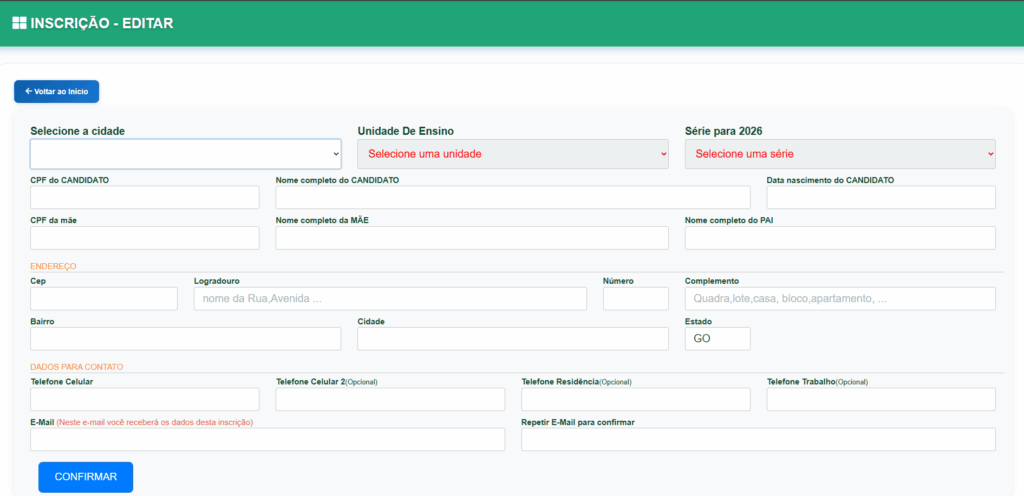
Task: Focus the Nome completo da MÃE field
Action: click(472, 238)
